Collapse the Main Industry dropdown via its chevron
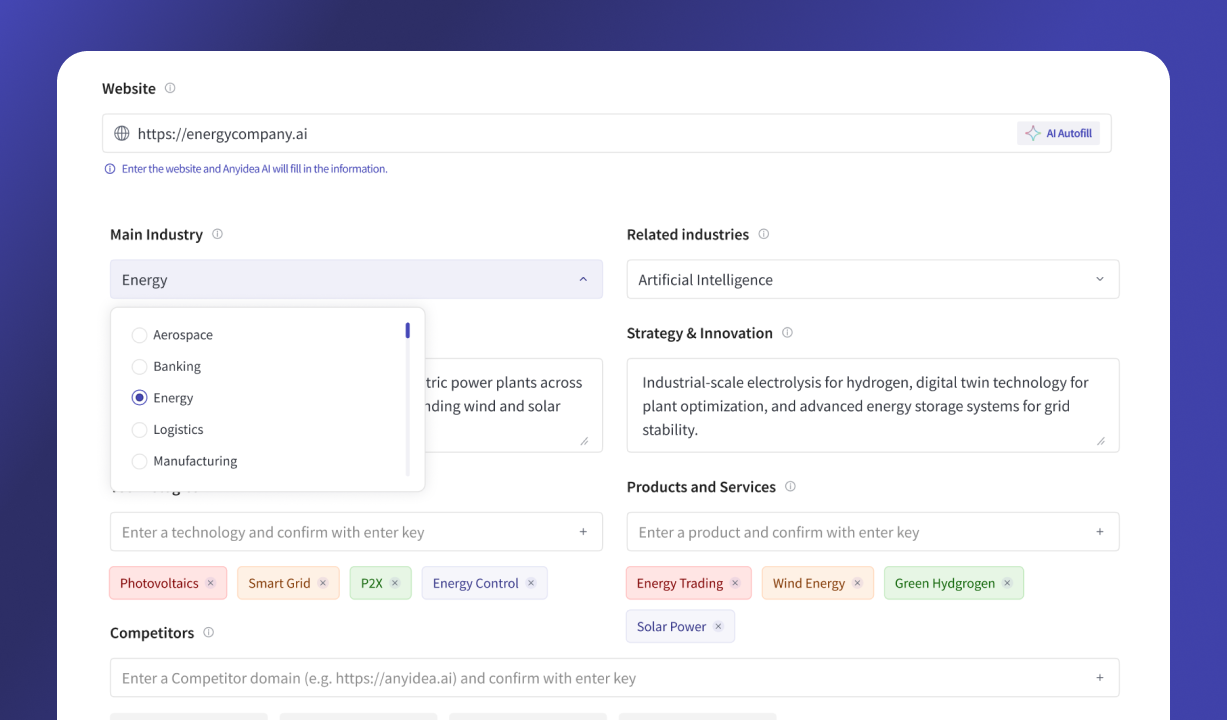1227x720 pixels. (x=583, y=279)
